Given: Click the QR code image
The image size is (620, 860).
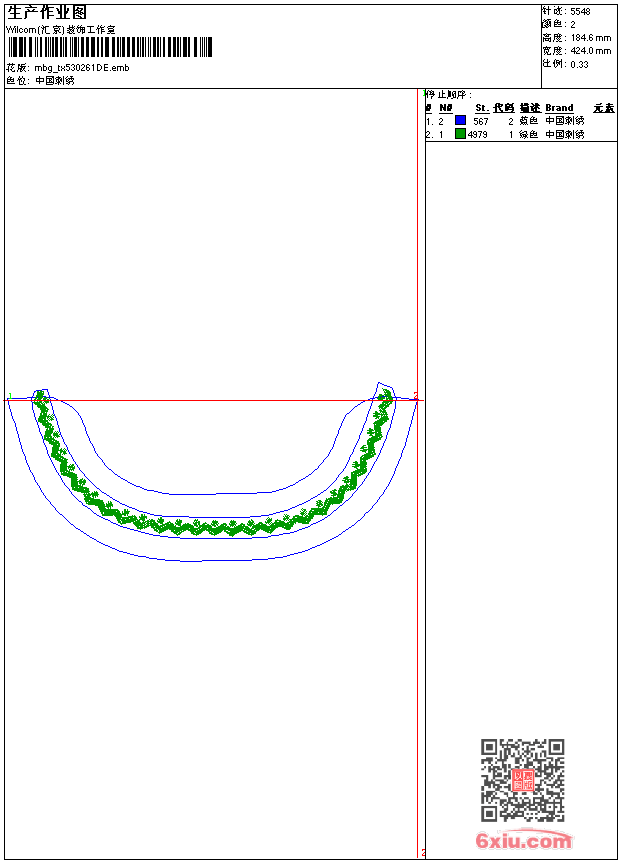Looking at the screenshot, I should coord(522,779).
